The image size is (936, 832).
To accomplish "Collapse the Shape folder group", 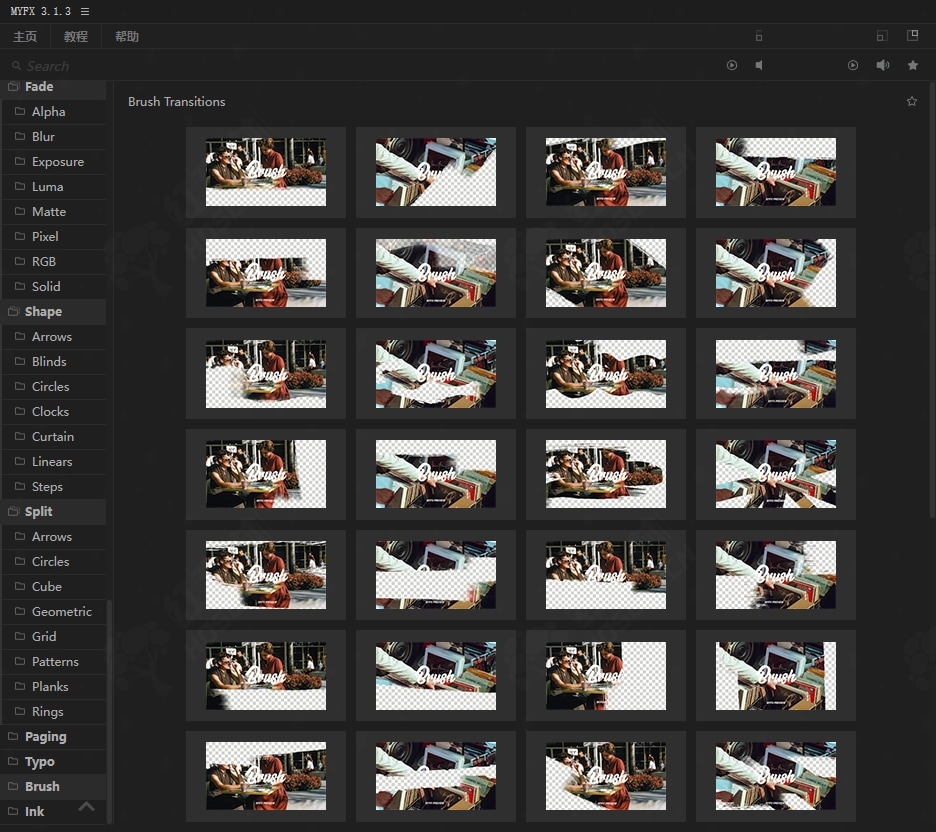I will (x=43, y=312).
